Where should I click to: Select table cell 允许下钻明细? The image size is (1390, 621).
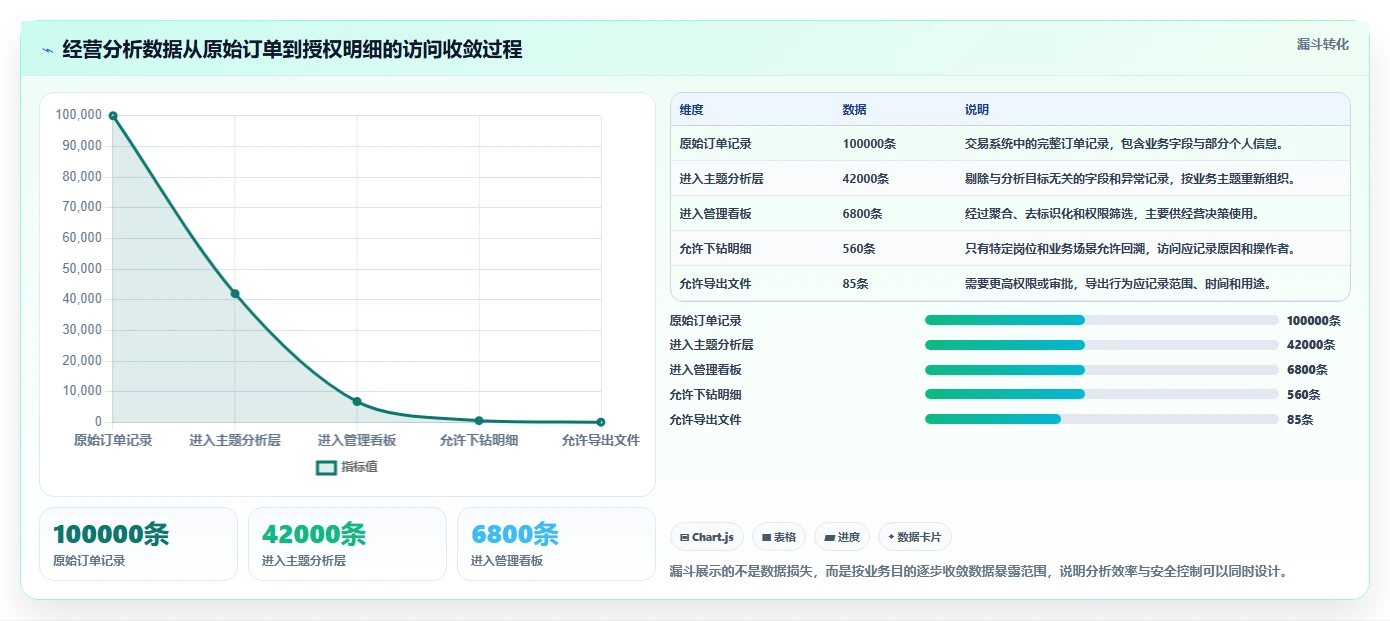pos(715,249)
